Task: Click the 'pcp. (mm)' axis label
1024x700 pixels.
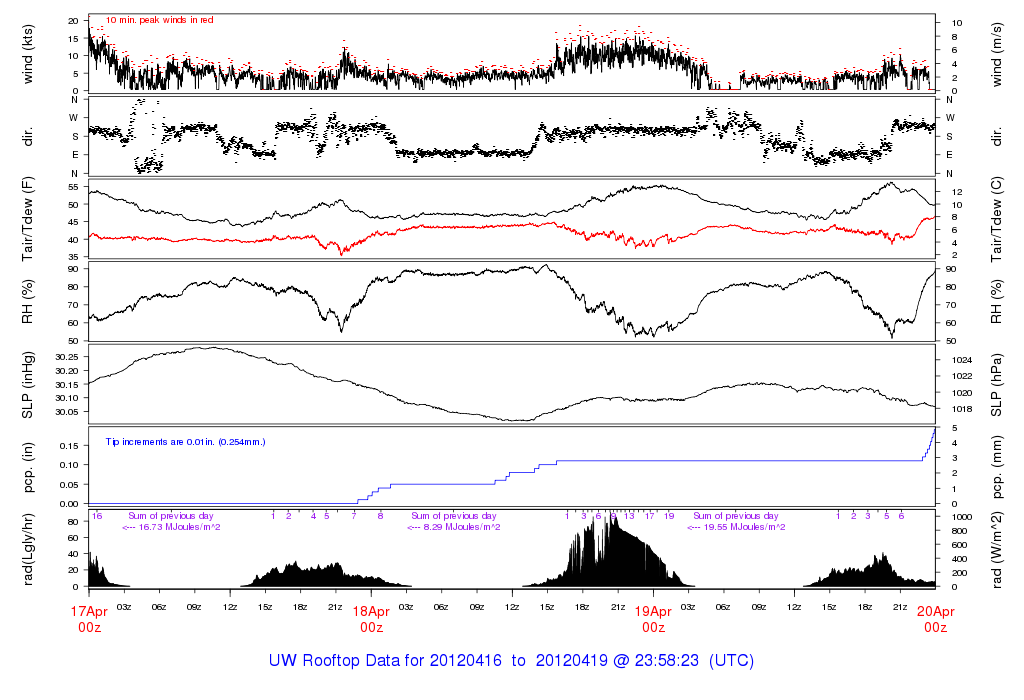Action: 997,468
